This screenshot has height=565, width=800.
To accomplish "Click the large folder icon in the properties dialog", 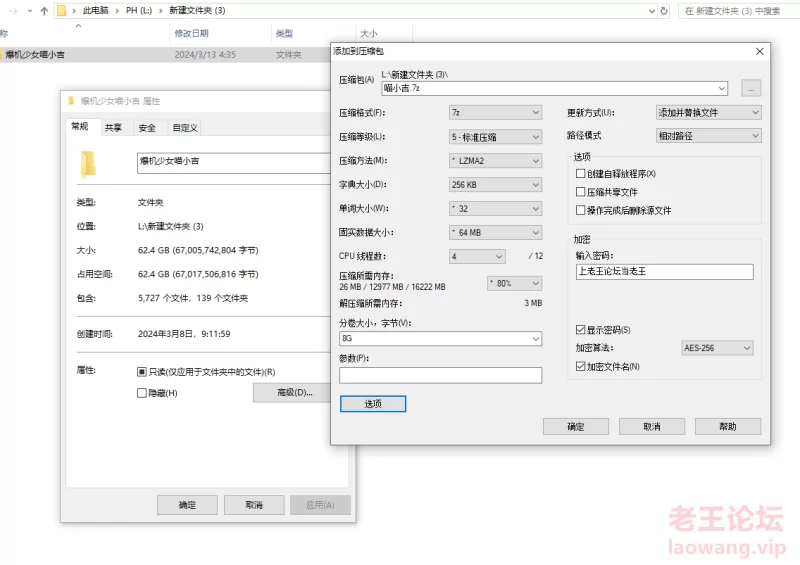I will point(88,163).
